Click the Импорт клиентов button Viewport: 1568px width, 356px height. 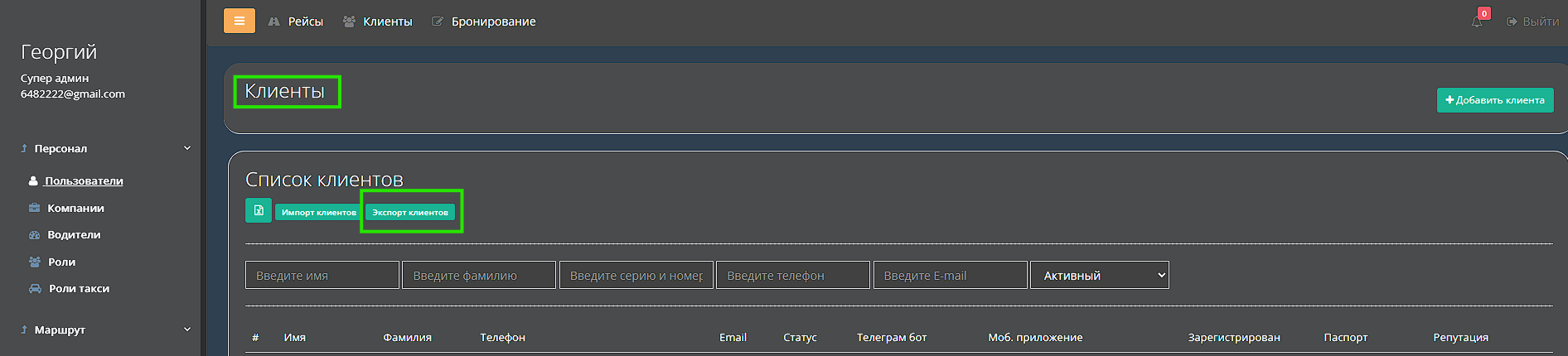[318, 213]
